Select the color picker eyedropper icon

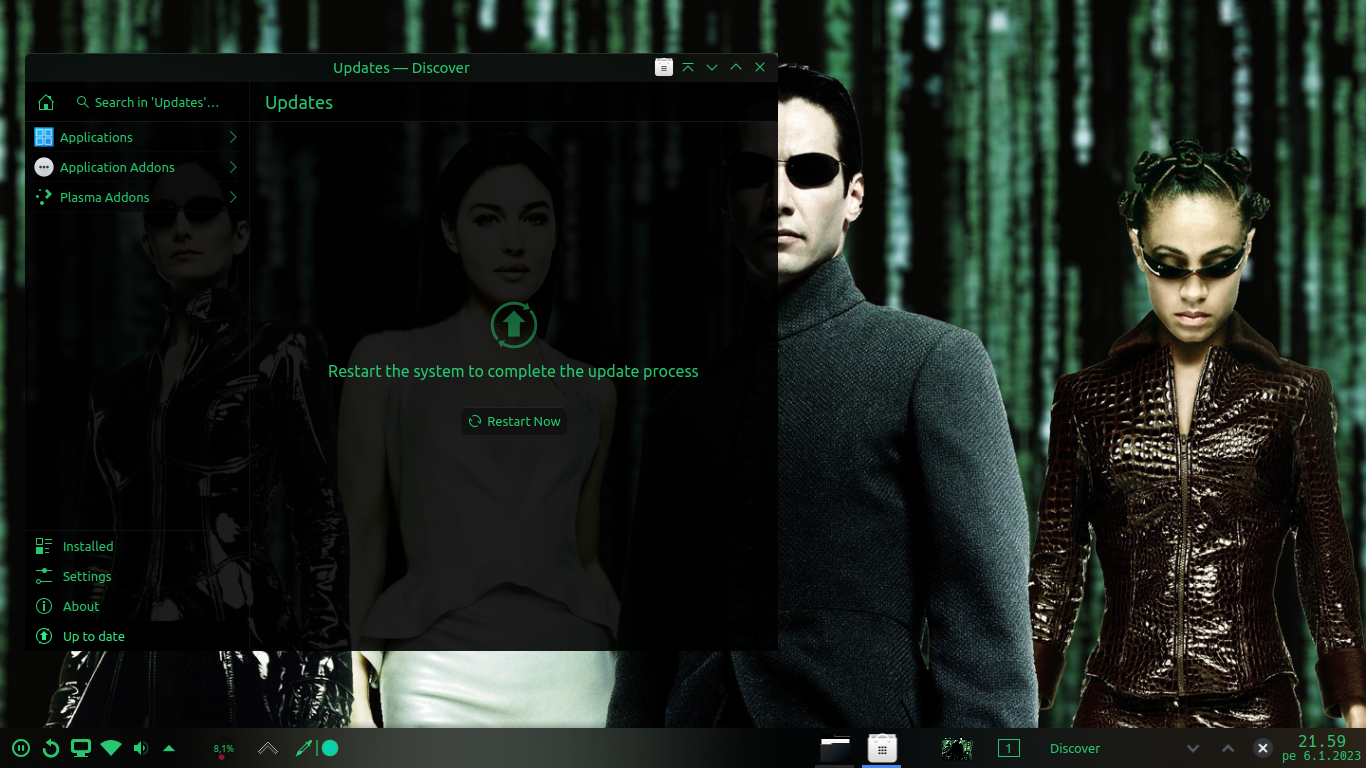pyautogui.click(x=304, y=748)
